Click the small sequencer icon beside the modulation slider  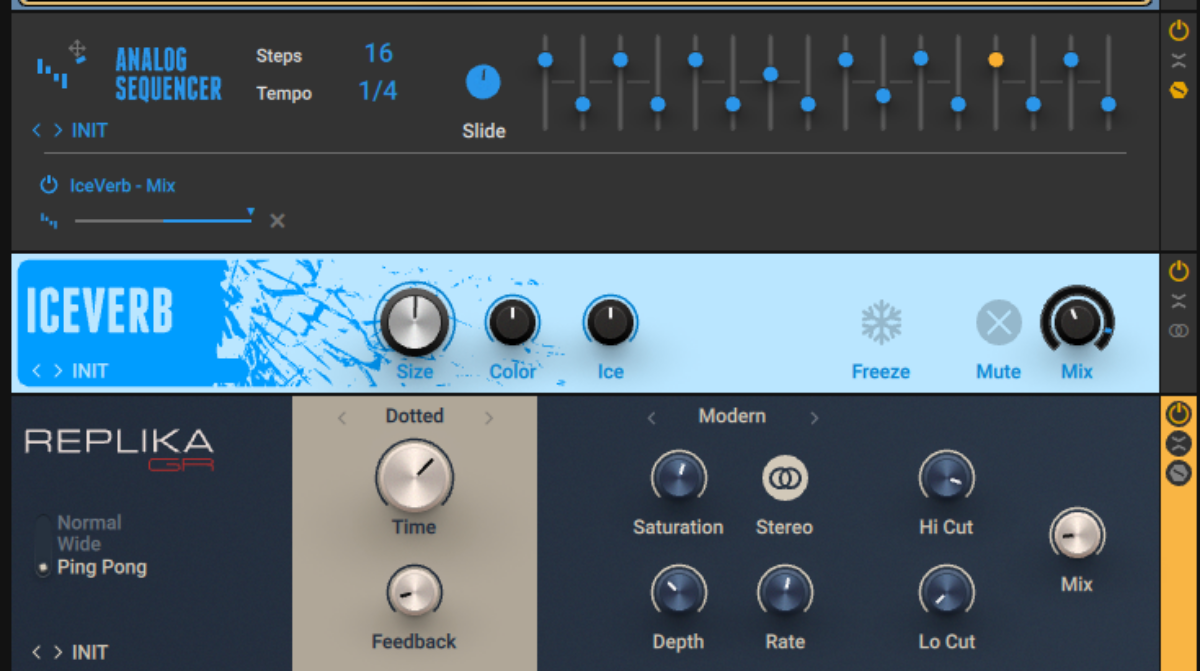[x=48, y=220]
